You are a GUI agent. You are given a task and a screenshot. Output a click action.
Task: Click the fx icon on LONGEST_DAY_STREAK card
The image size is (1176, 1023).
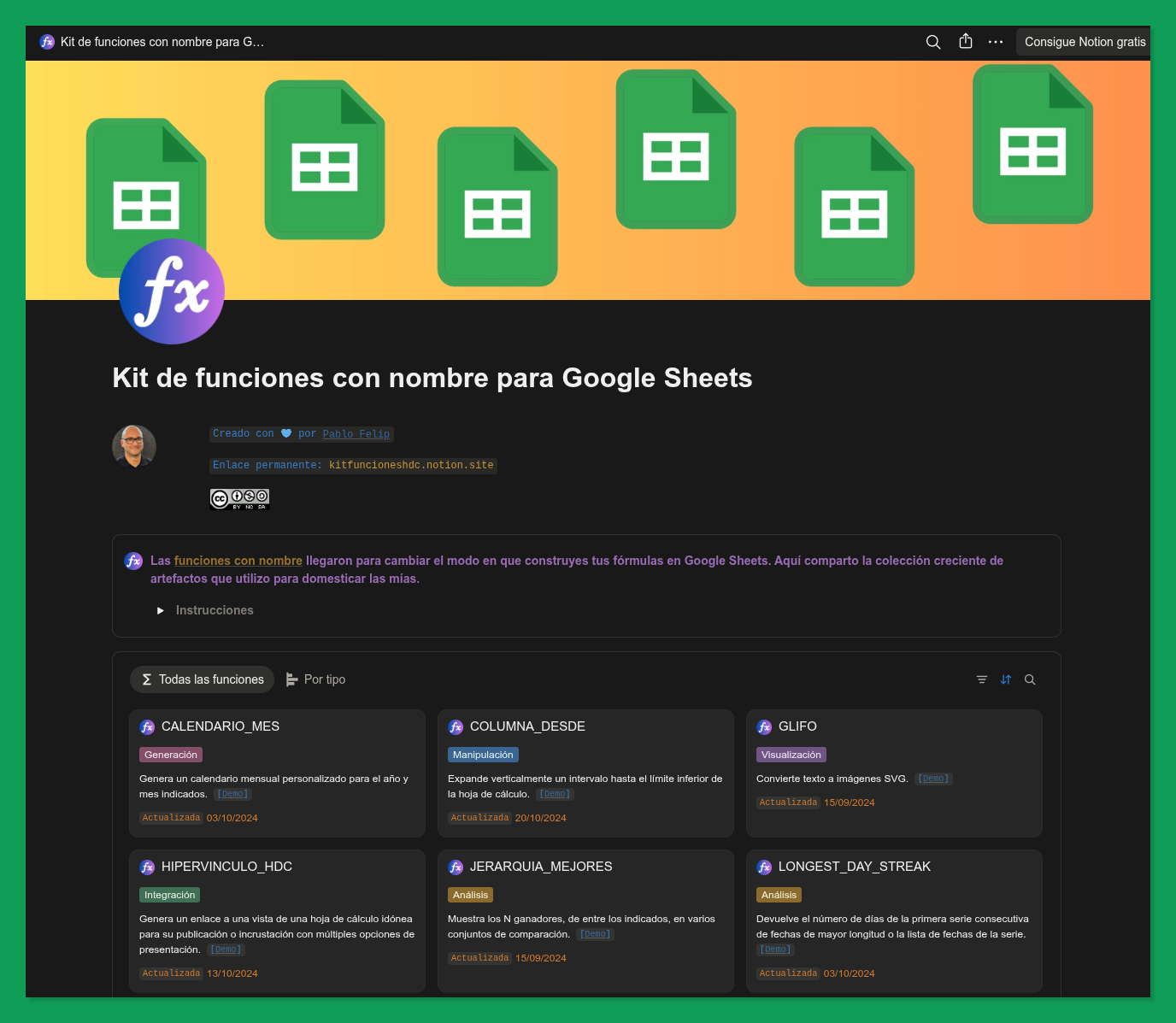764,867
